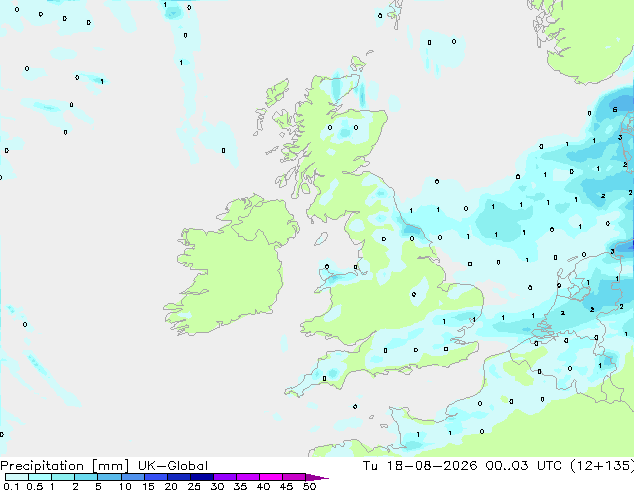Click the '00..03 UTC' time range text
The height and width of the screenshot is (490, 634).
tap(523, 466)
